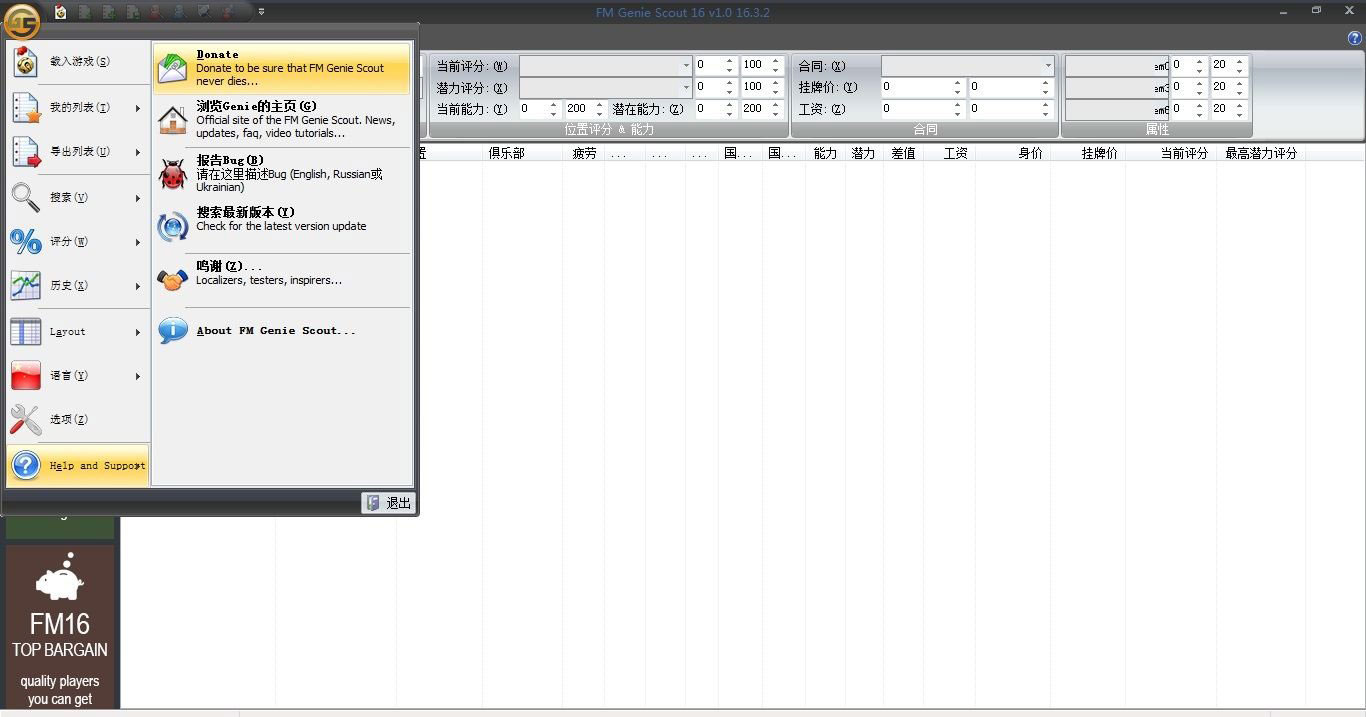Image resolution: width=1366 pixels, height=717 pixels.
Task: Click the chart 历史 (X) menu entry
Action: pos(78,286)
